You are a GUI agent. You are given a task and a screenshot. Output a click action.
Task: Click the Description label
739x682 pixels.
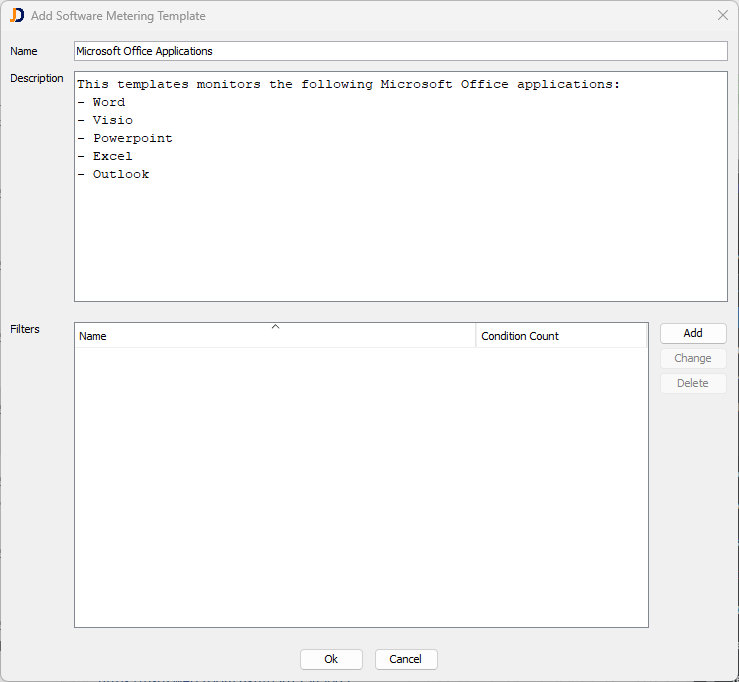pyautogui.click(x=37, y=78)
